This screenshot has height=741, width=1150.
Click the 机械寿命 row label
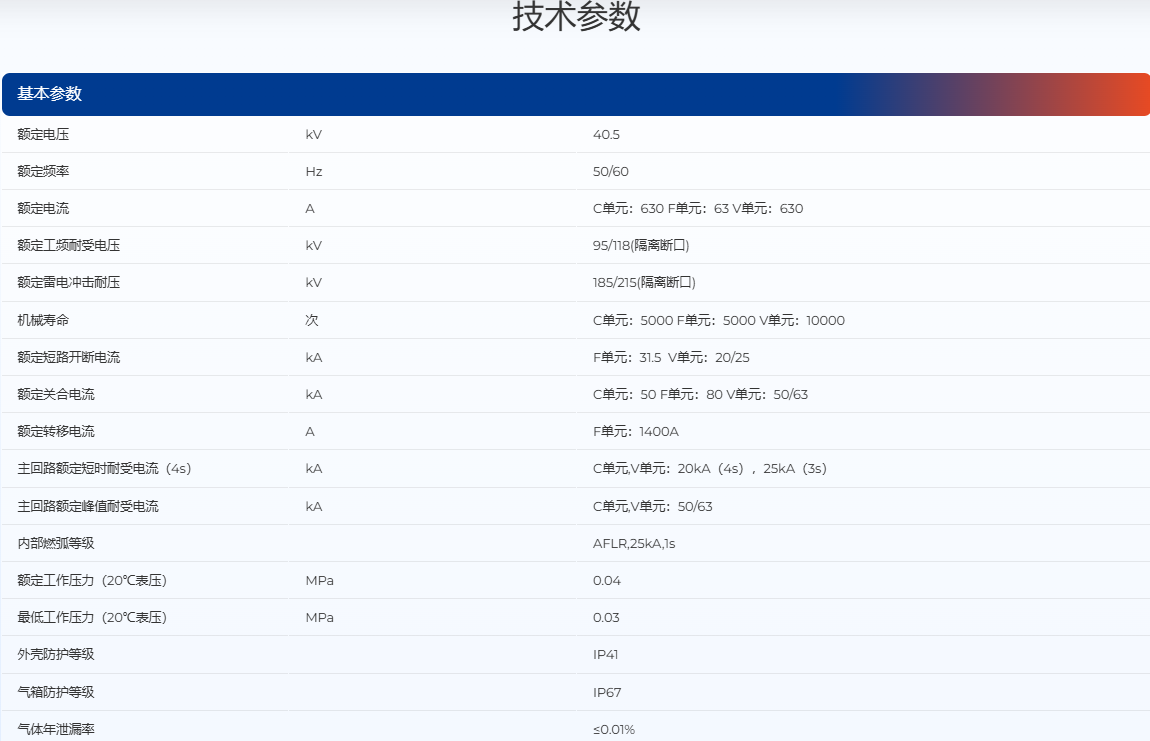[x=43, y=320]
